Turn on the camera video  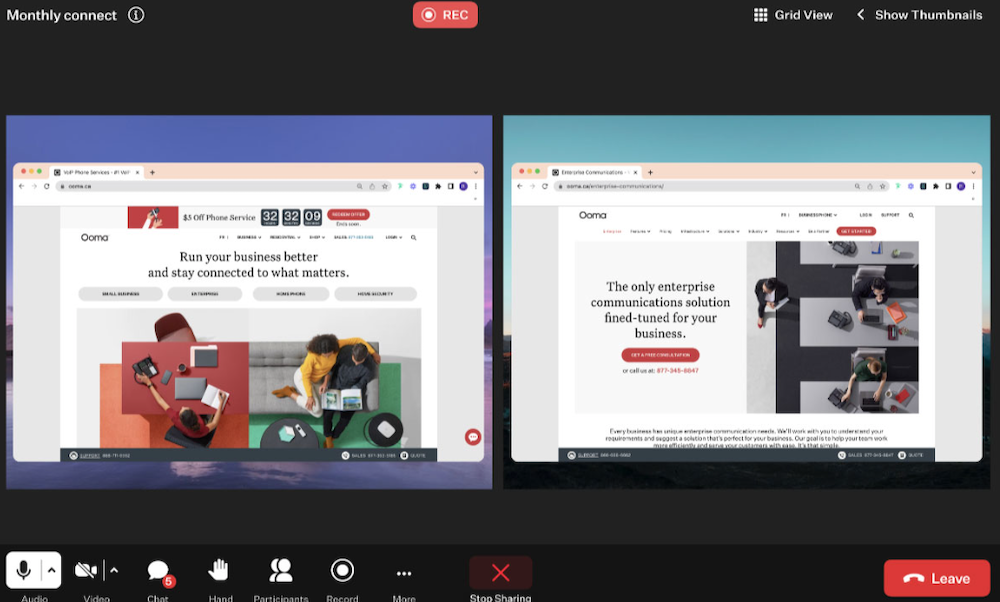point(86,570)
